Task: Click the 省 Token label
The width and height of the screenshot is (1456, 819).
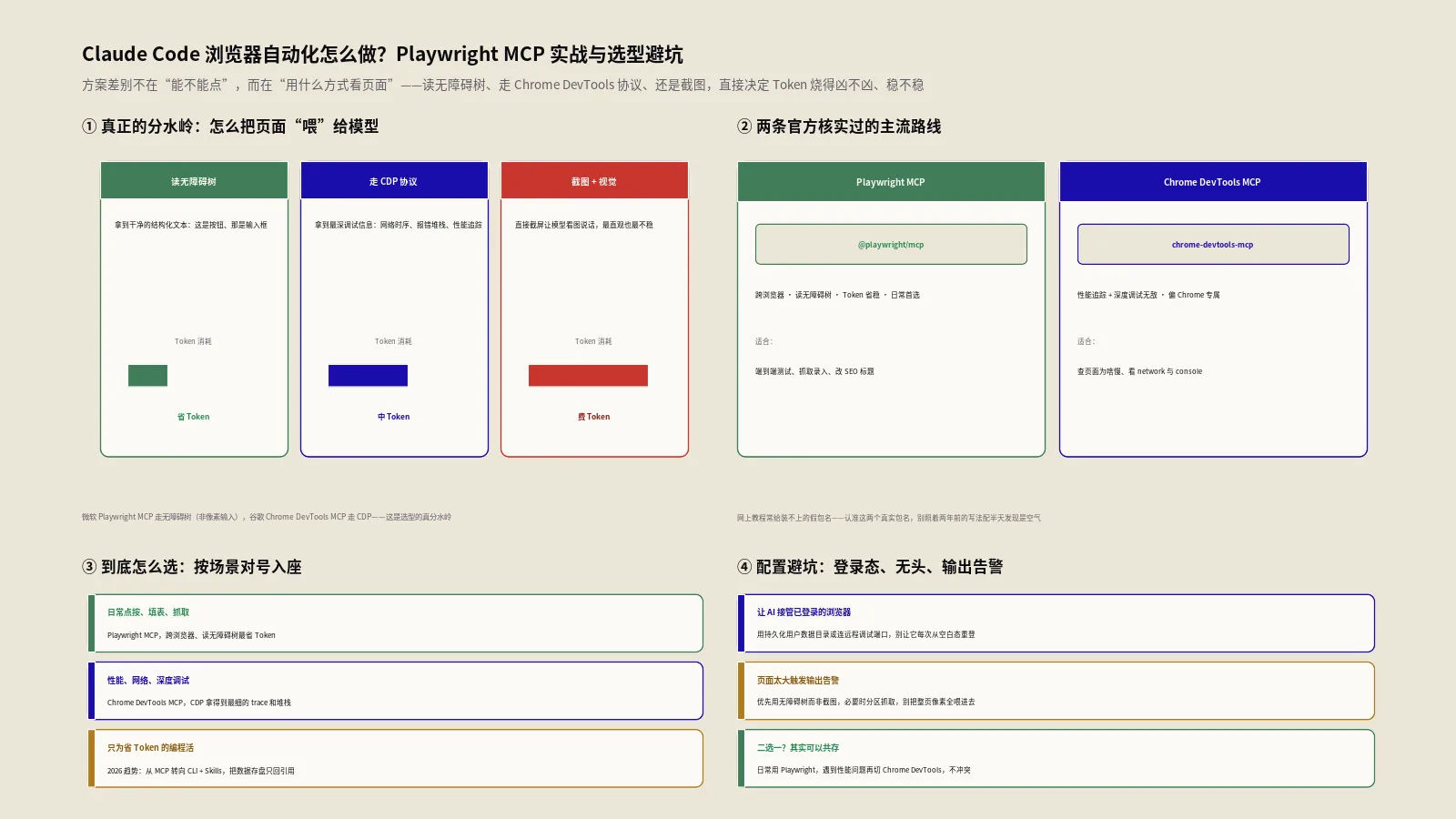Action: coord(193,417)
